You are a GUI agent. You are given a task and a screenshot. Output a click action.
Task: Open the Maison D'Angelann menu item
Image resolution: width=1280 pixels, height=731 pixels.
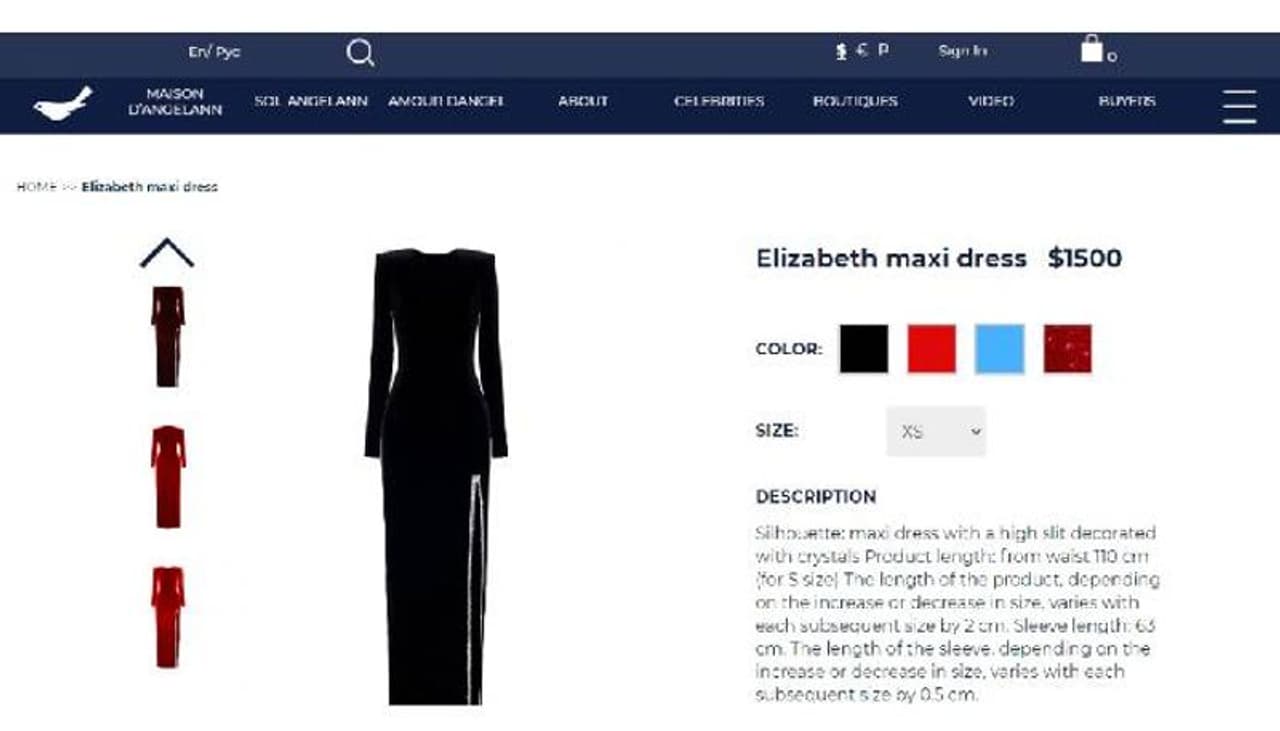tap(175, 101)
